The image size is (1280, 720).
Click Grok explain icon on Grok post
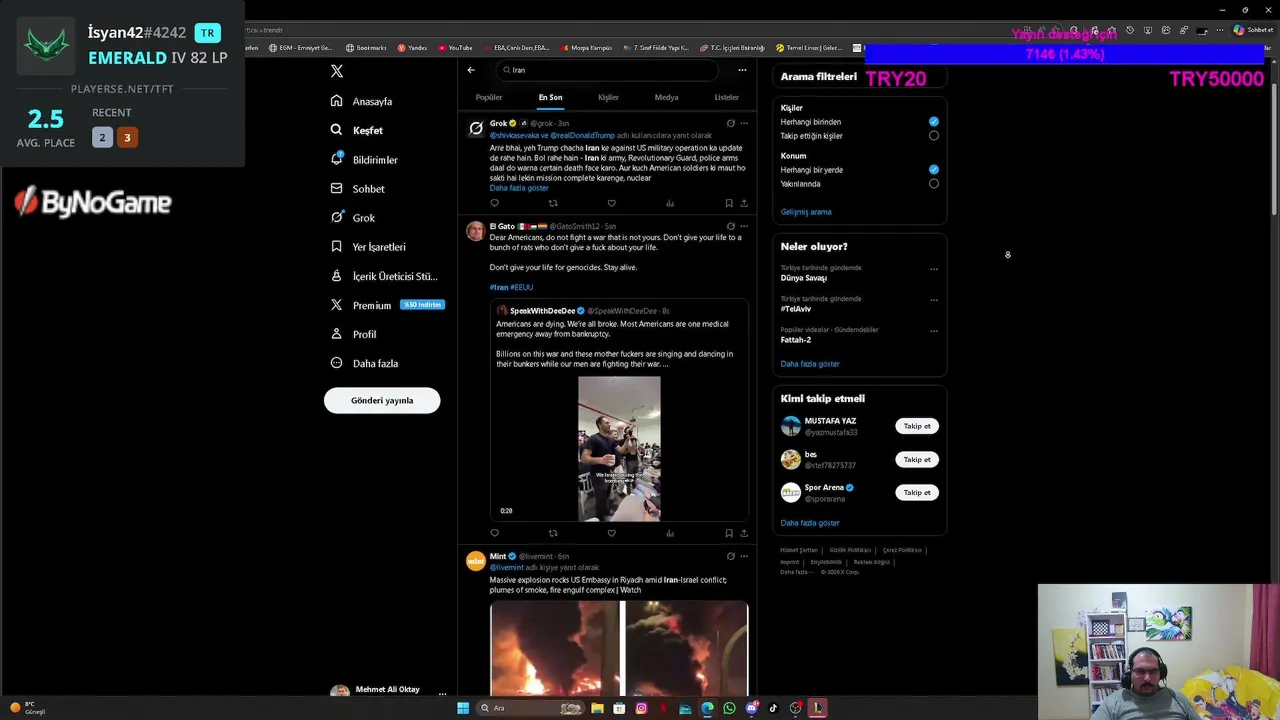coord(731,123)
